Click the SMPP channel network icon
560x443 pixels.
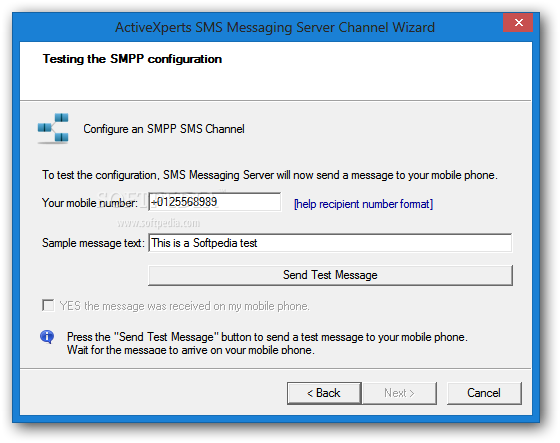pyautogui.click(x=53, y=128)
